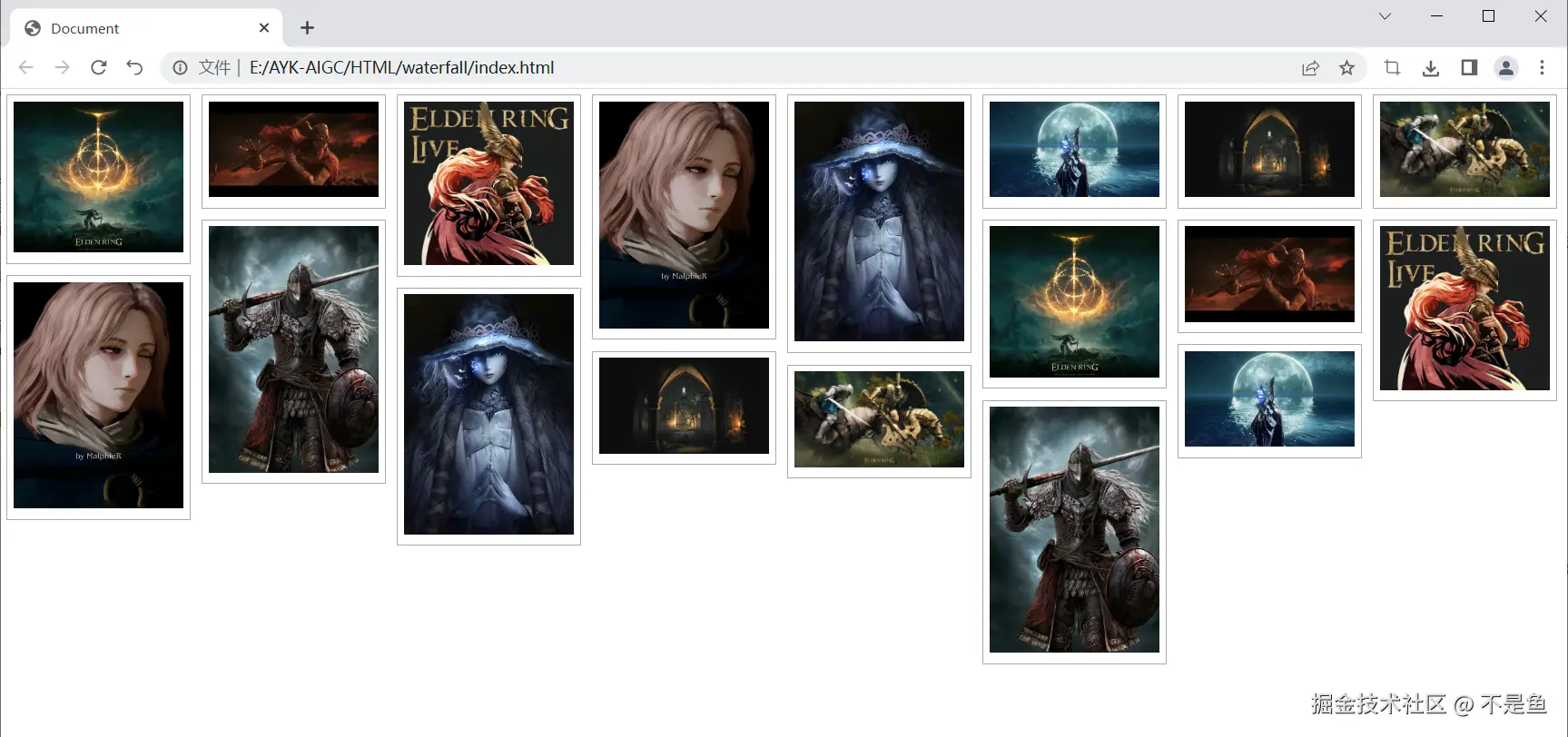Viewport: 1568px width, 737px height.
Task: Open Elden Ring Live poster above Ranni portrait
Action: click(x=488, y=183)
